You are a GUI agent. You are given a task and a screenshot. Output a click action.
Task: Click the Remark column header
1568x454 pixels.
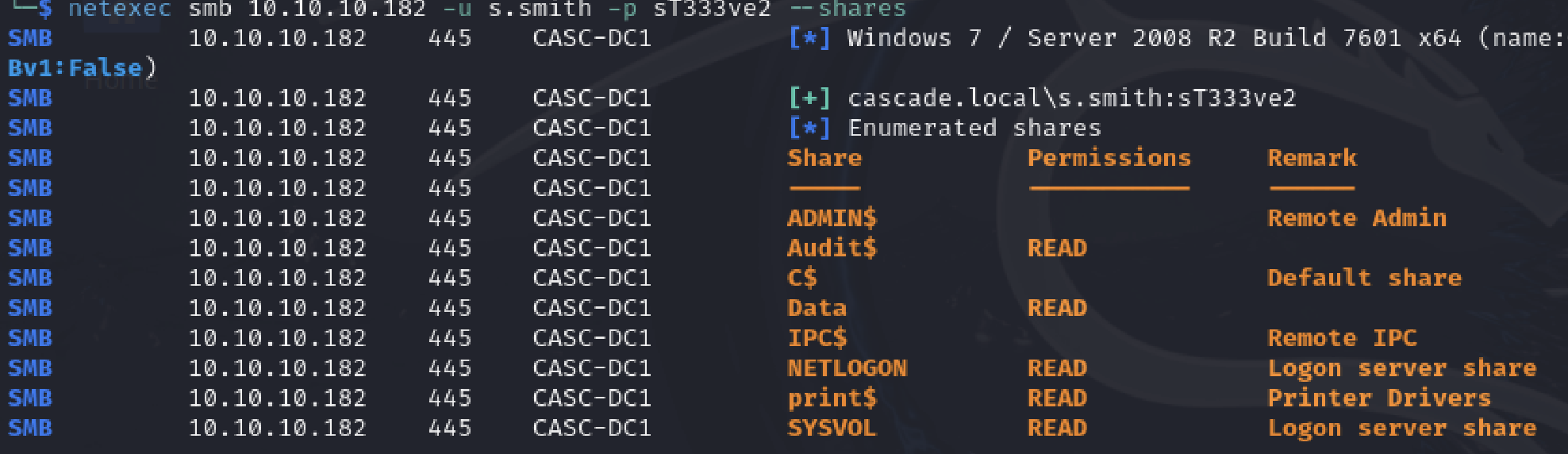(x=1312, y=158)
